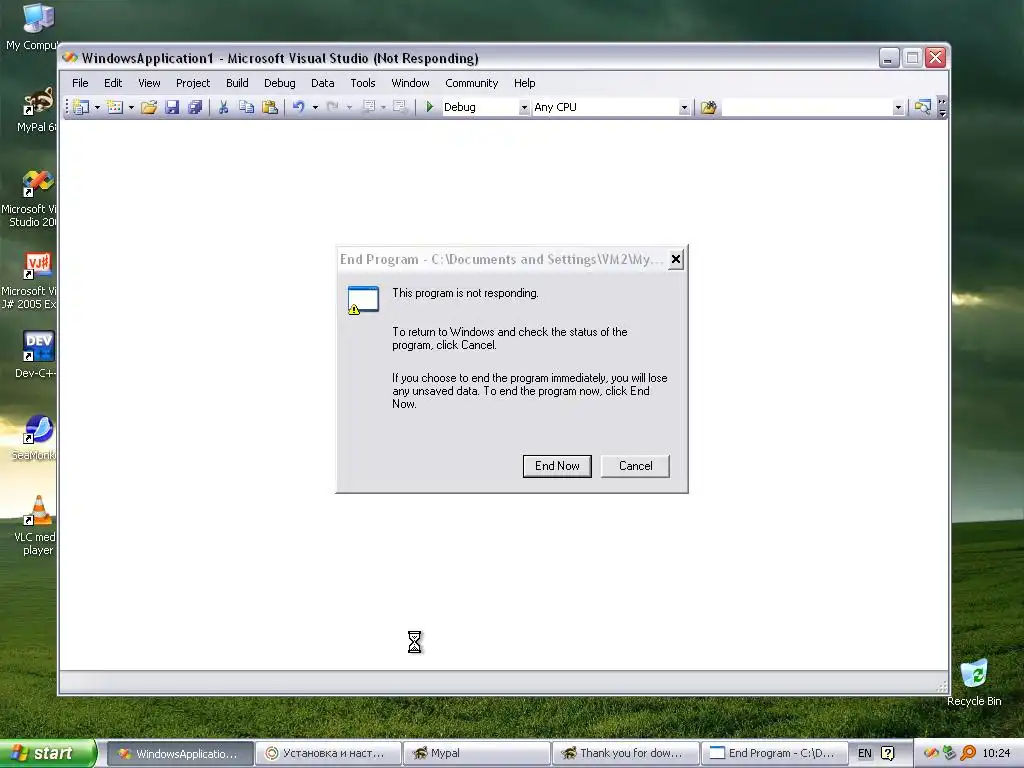Open the Help menu
This screenshot has height=768, width=1024.
(524, 83)
